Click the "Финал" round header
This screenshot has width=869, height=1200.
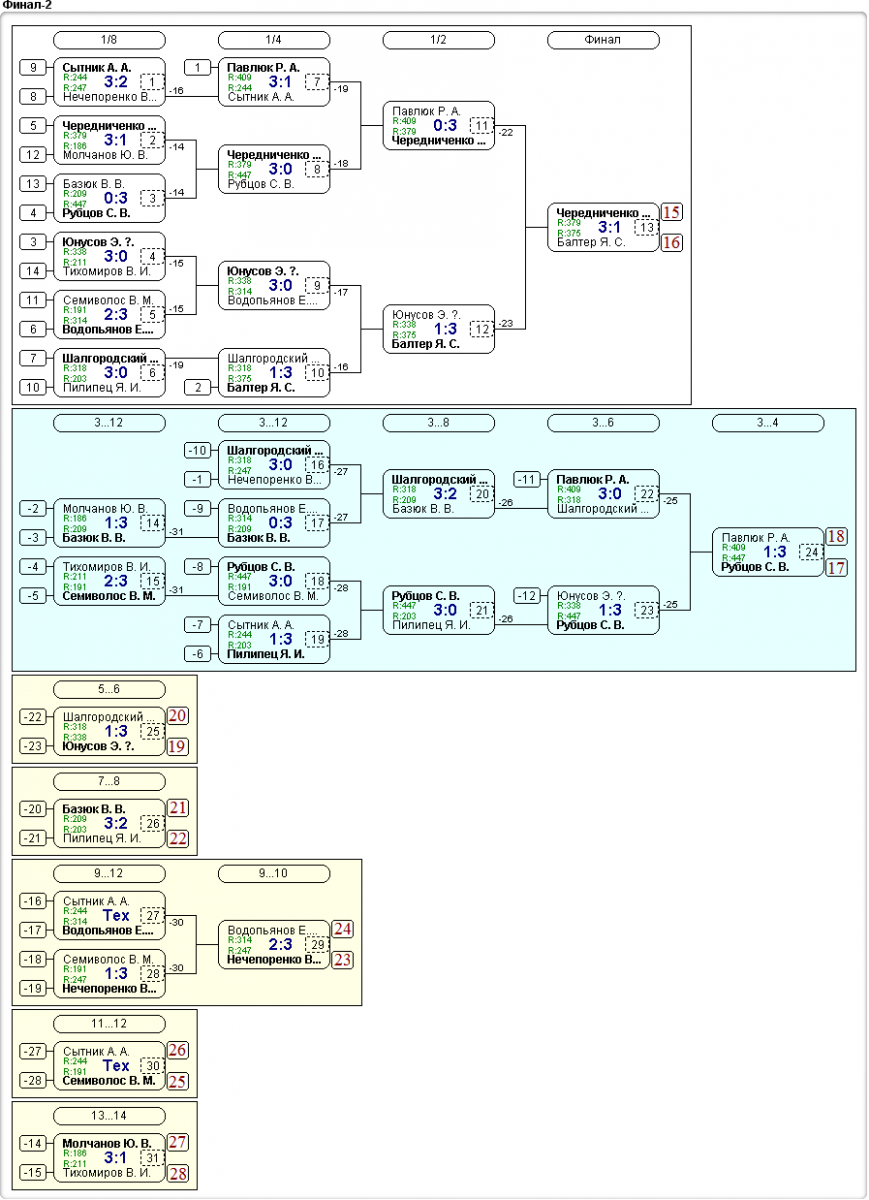603,40
